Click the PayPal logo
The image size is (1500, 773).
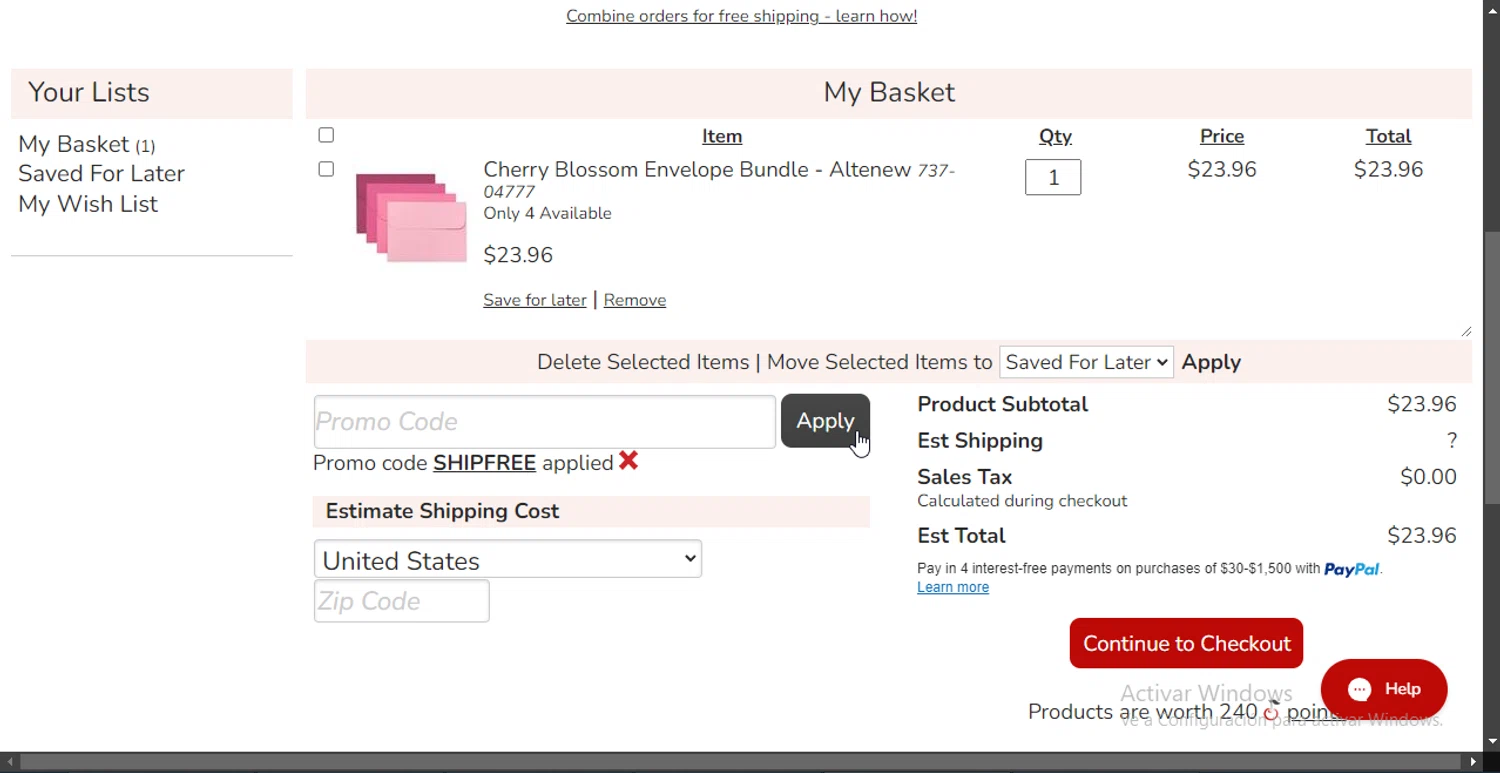[1351, 569]
